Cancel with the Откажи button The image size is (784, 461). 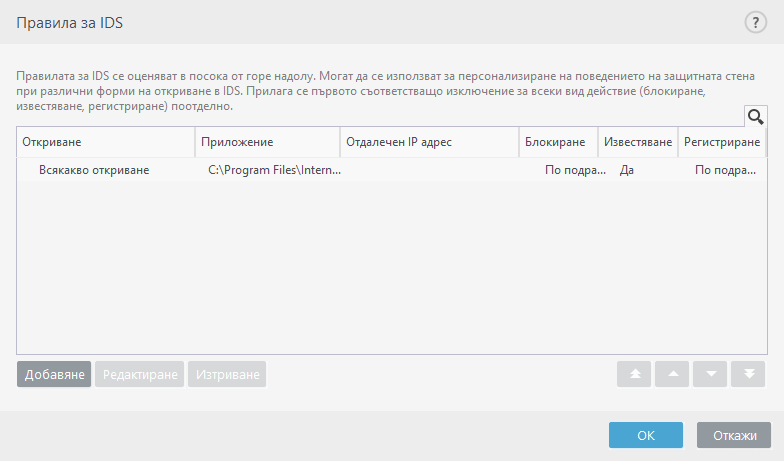tap(734, 435)
